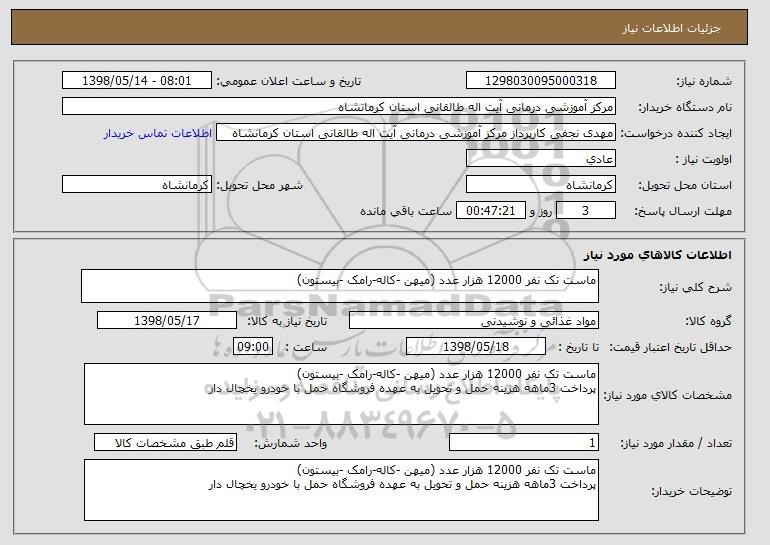Click the شماره نیاز label

[704, 81]
